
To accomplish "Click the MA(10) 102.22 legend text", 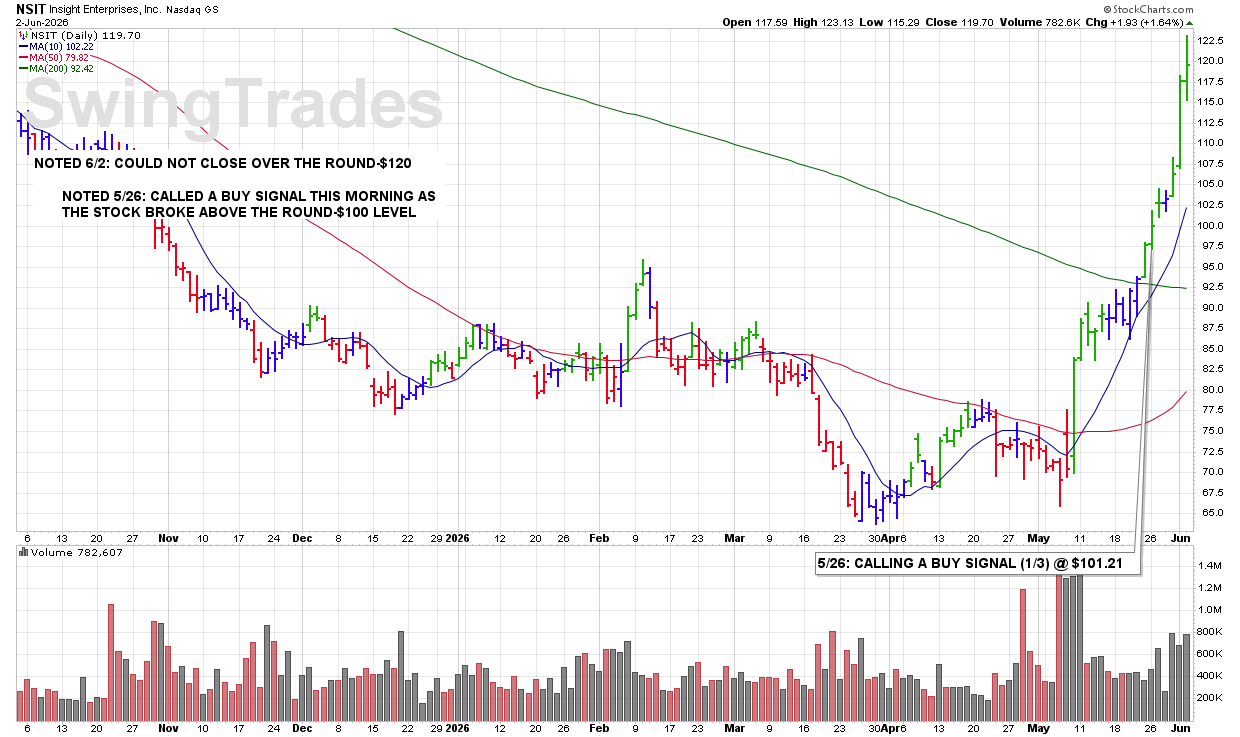I will click(62, 46).
